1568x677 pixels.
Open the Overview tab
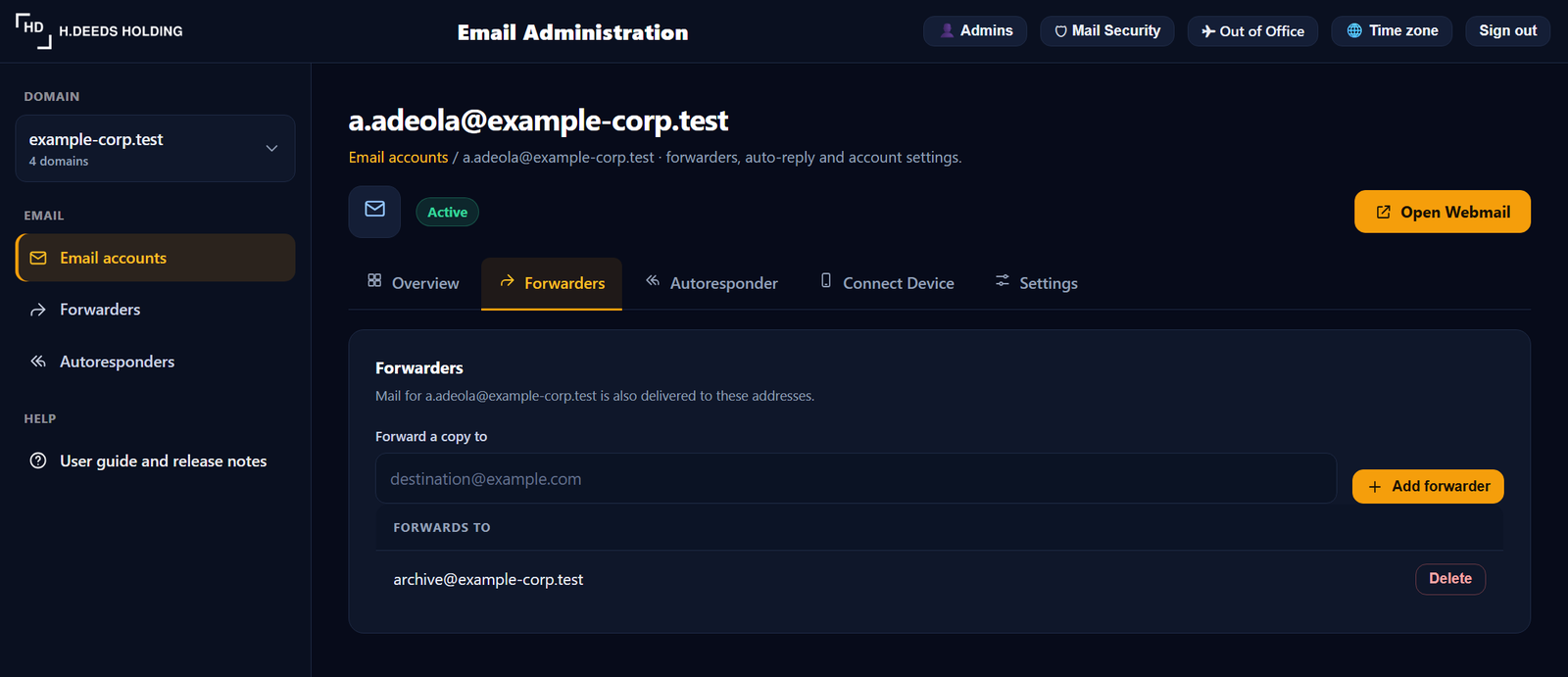(414, 283)
